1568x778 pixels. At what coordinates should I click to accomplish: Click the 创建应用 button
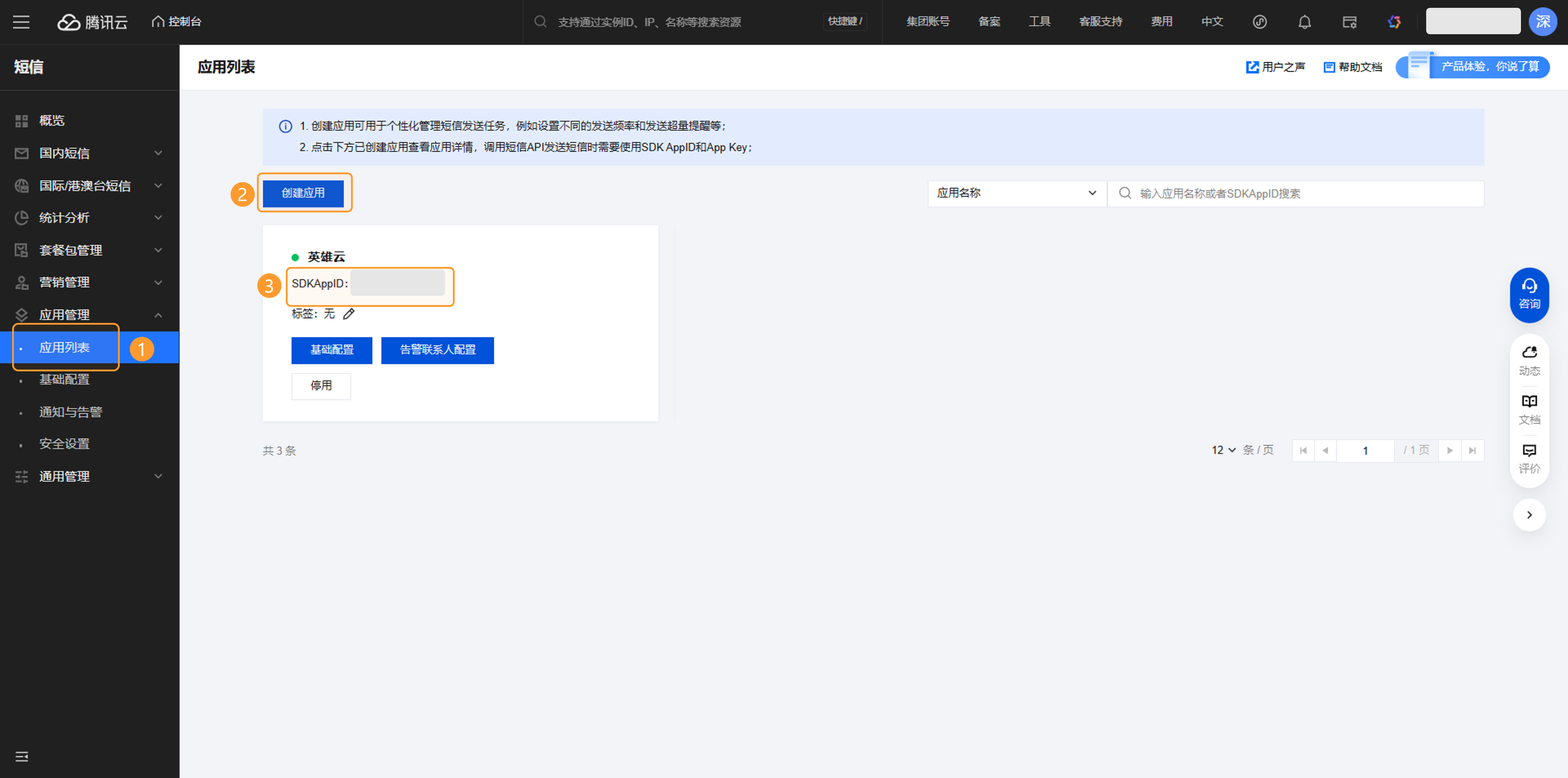[303, 193]
